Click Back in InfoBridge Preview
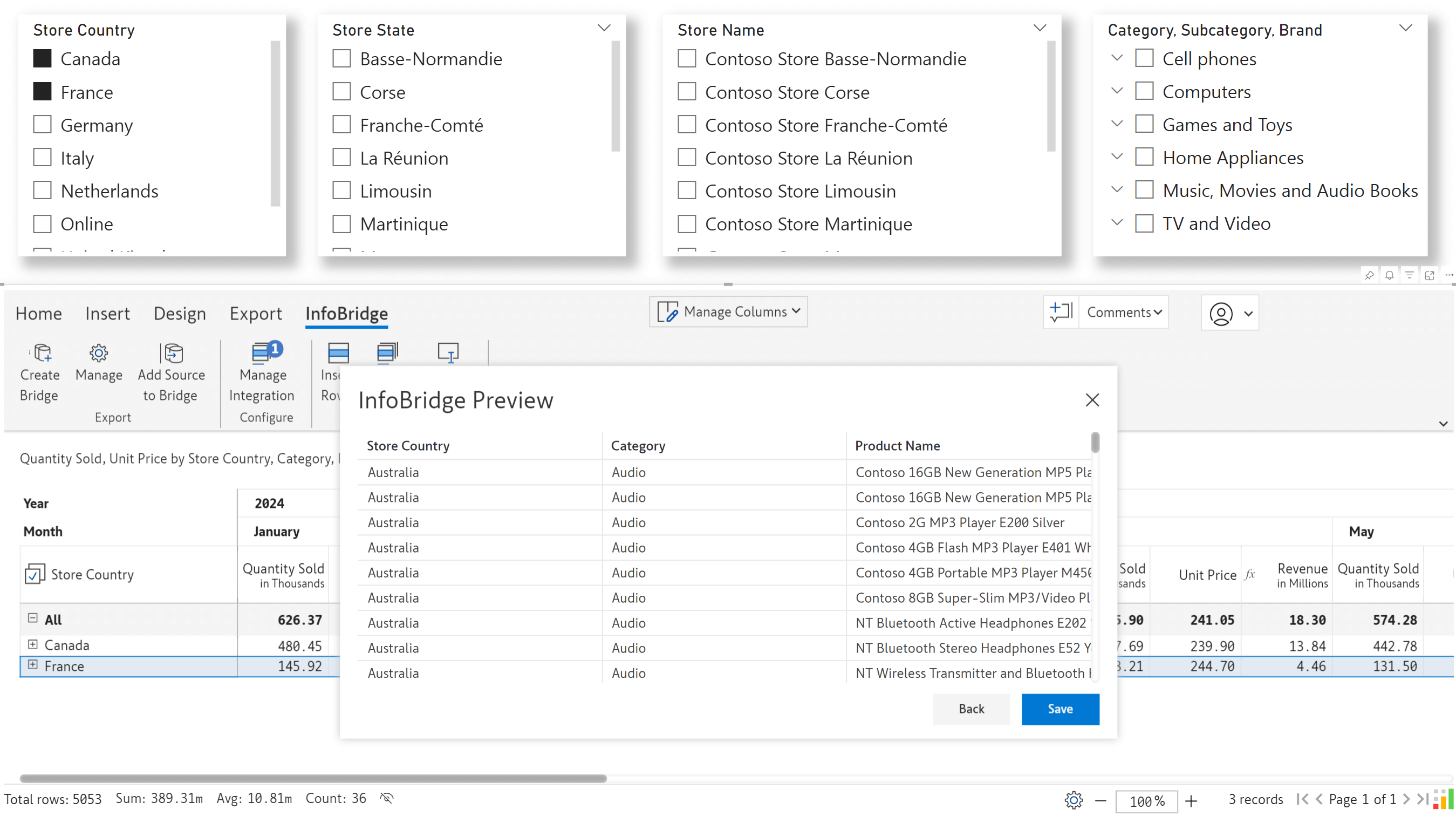This screenshot has height=816, width=1456. pos(971,709)
